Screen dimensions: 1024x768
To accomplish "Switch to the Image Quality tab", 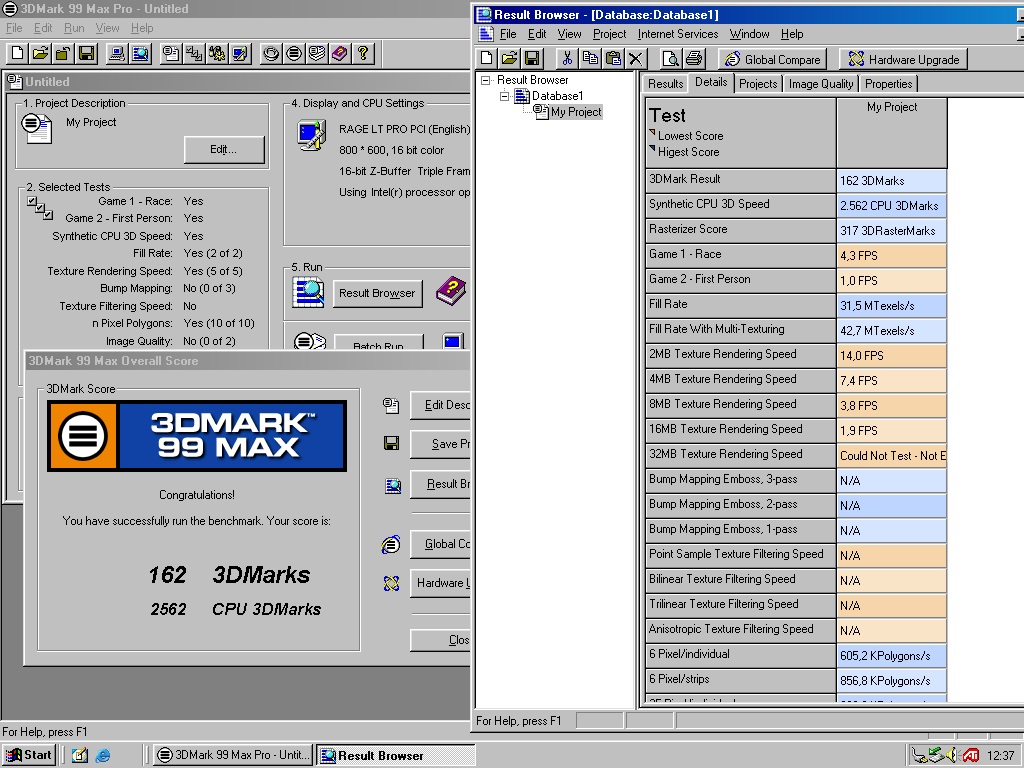I will click(821, 84).
